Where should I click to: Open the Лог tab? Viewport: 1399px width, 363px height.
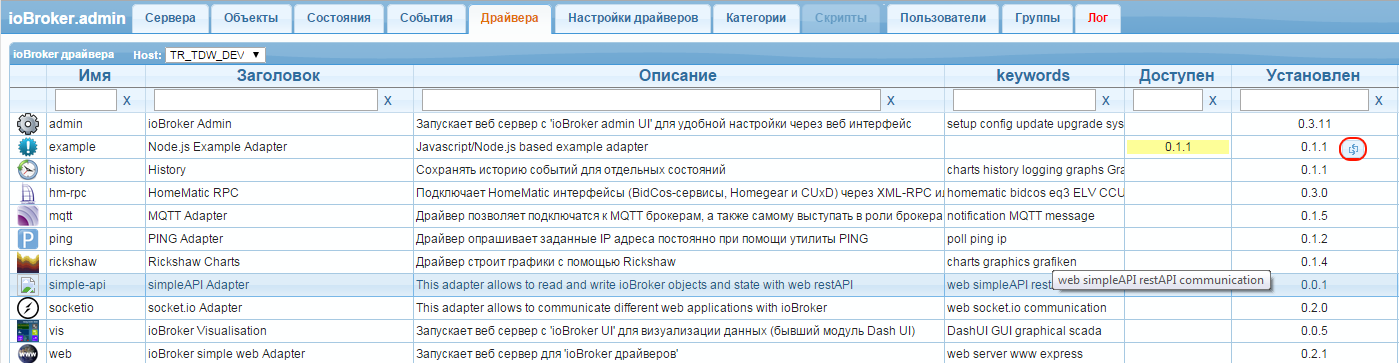[x=1098, y=17]
